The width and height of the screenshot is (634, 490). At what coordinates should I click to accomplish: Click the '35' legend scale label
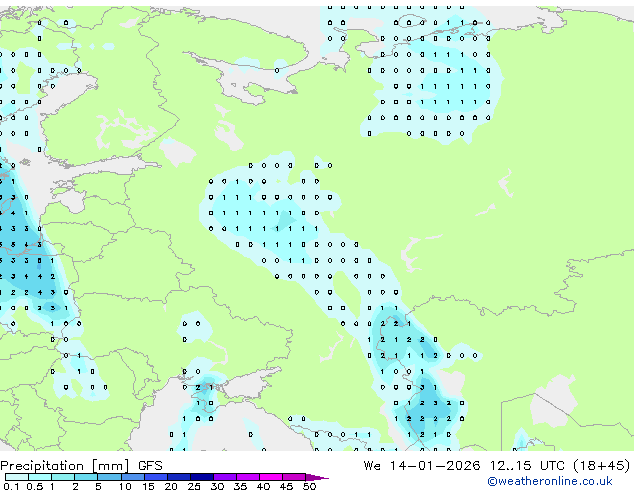pos(240,486)
